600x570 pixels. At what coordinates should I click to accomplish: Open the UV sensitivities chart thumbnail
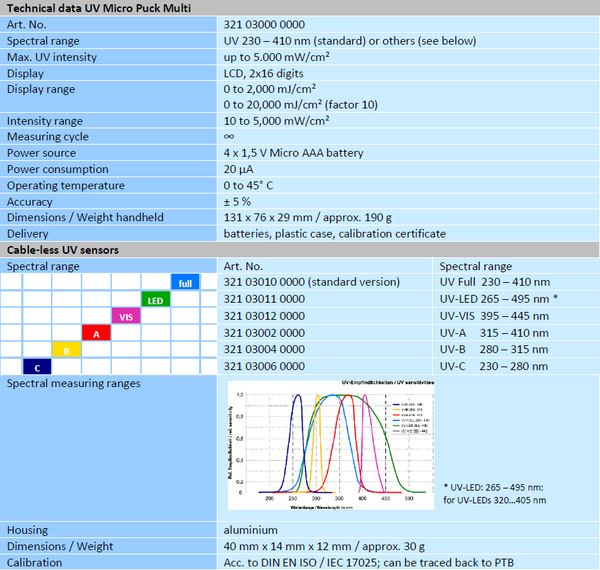pos(331,445)
